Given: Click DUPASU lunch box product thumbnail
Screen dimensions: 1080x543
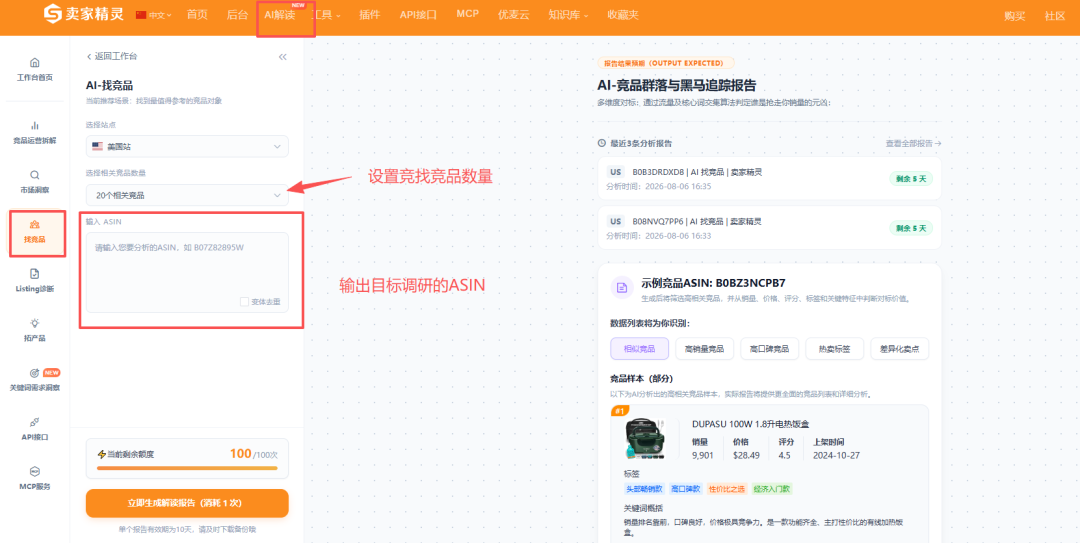Looking at the screenshot, I should pos(645,438).
